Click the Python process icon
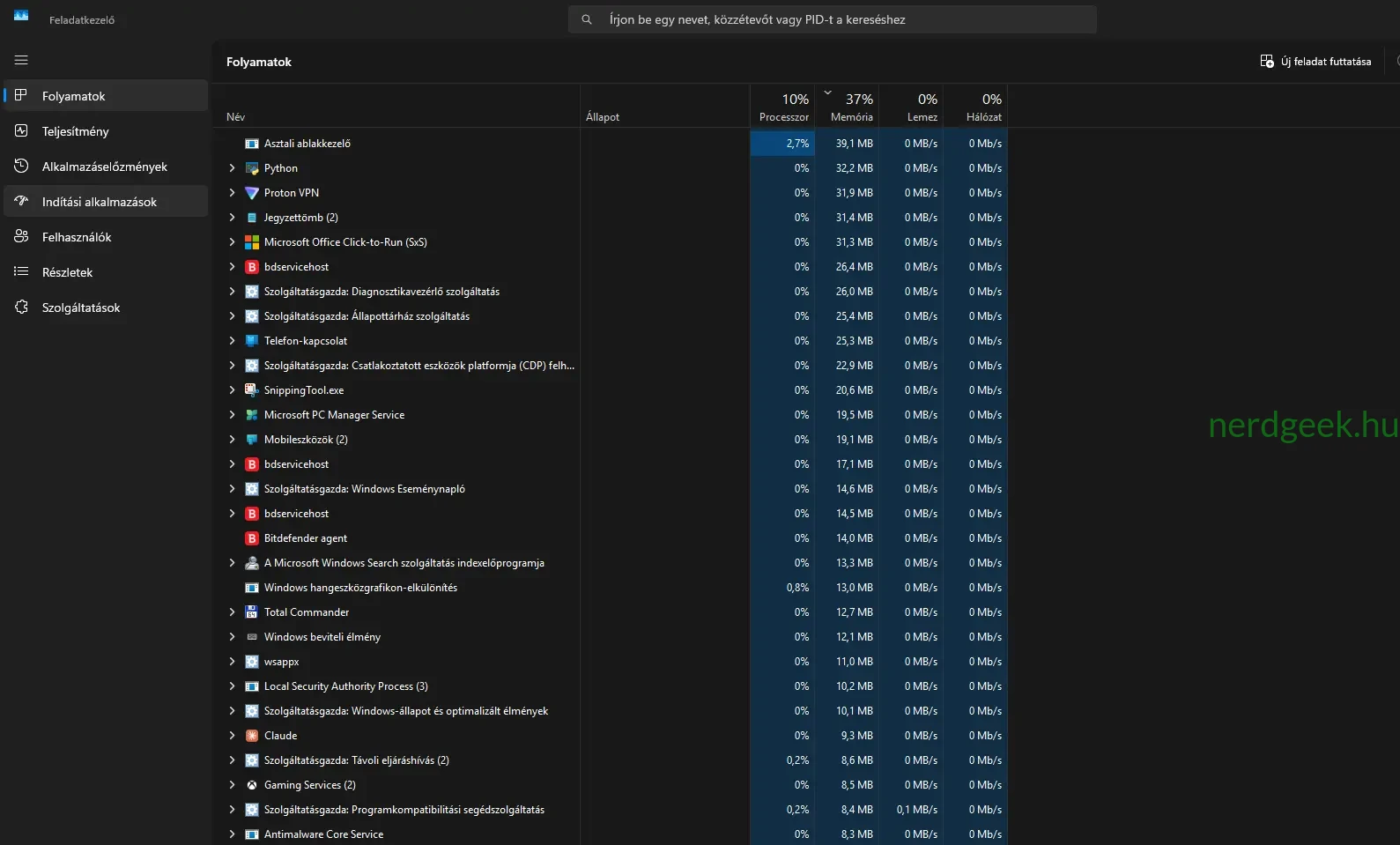Screen dimensions: 1400x845 [x=252, y=168]
